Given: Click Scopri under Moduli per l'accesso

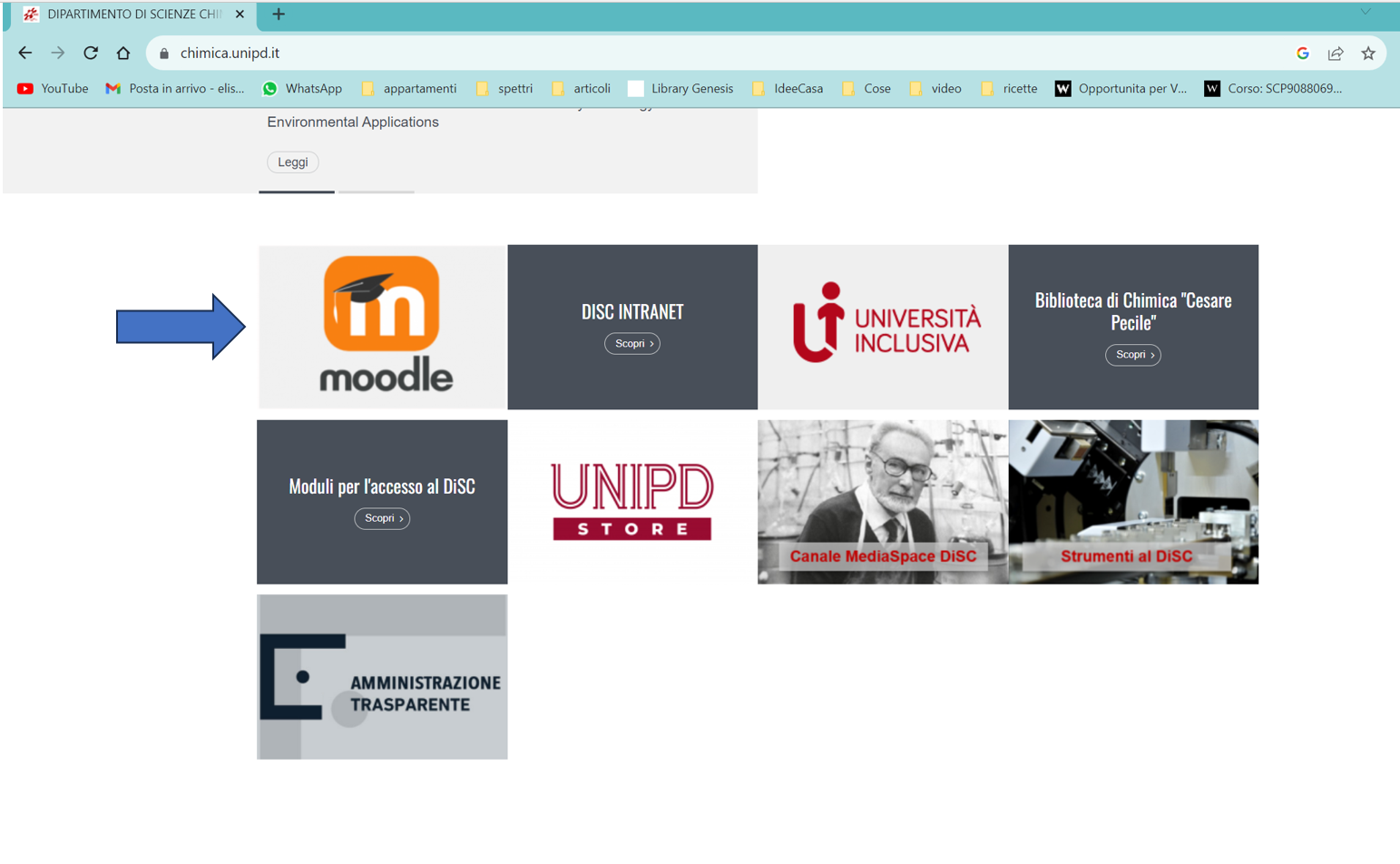Looking at the screenshot, I should [382, 518].
